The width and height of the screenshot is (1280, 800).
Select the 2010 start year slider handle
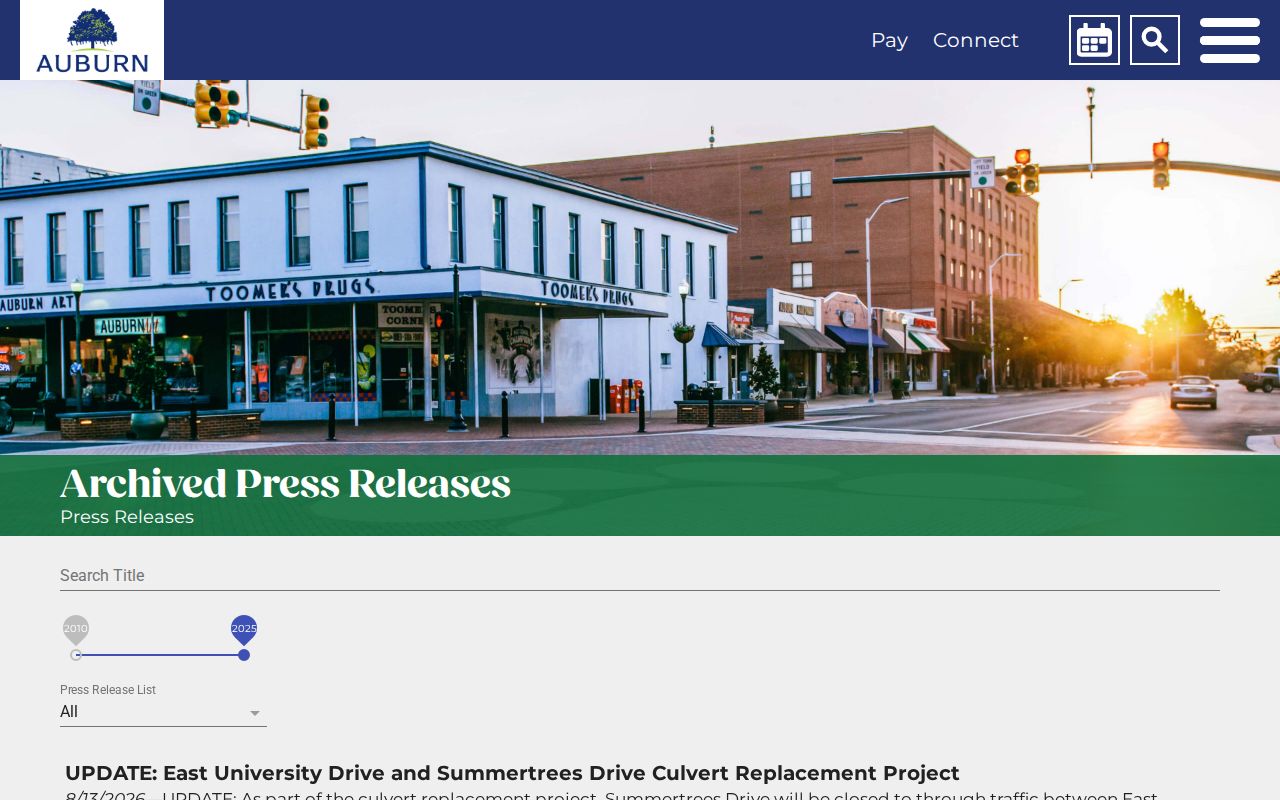coord(76,655)
